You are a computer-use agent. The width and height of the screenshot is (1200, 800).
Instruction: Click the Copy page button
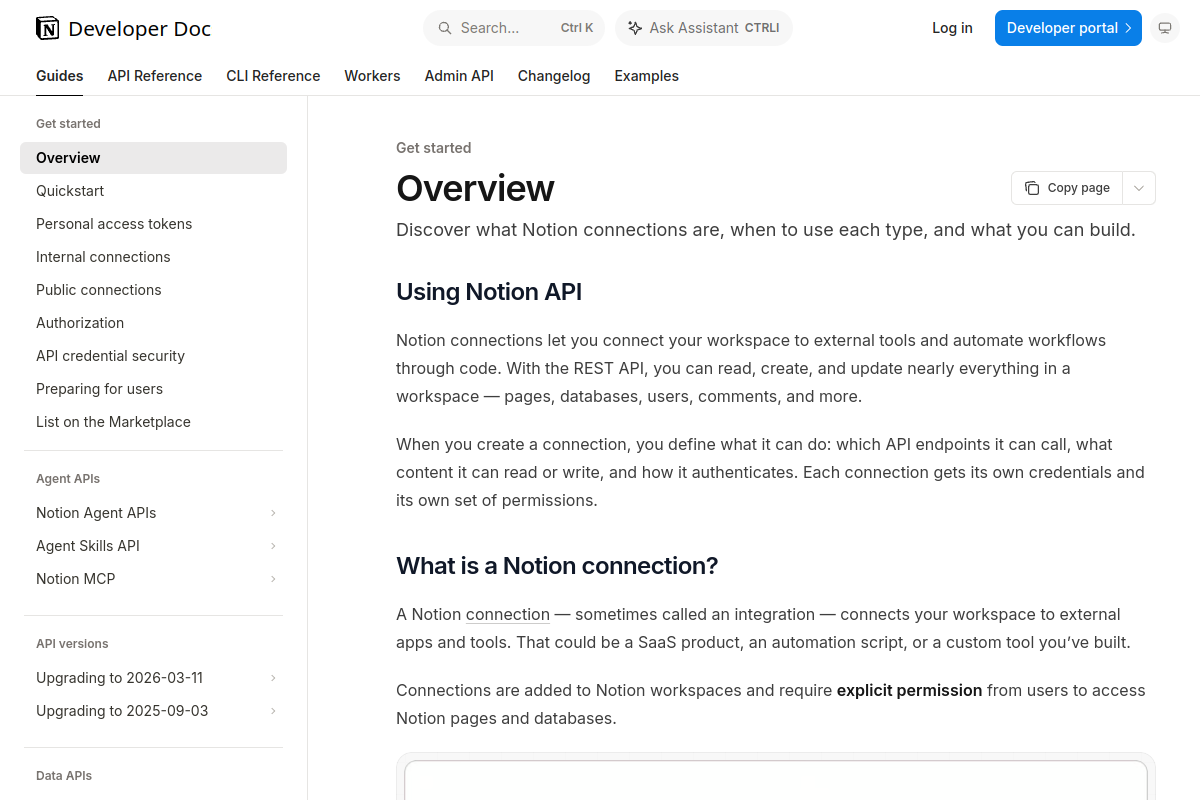click(x=1068, y=188)
